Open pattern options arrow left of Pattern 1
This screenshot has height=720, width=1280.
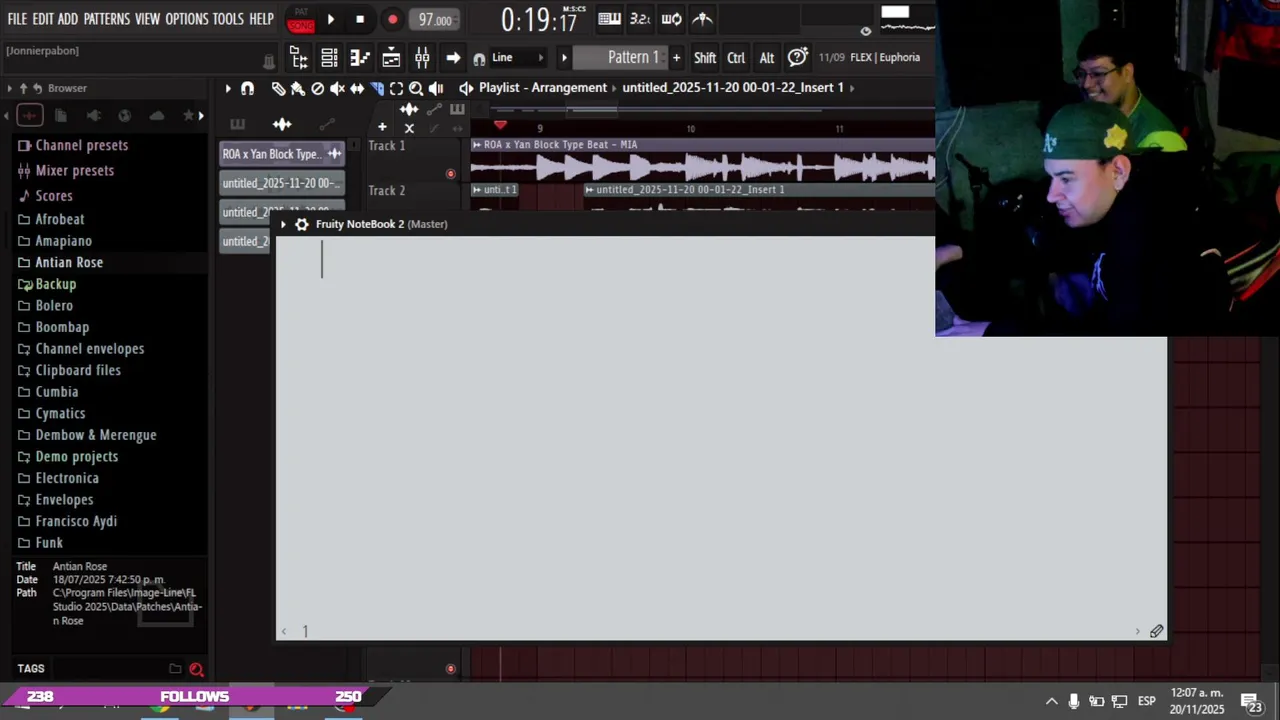pos(564,57)
